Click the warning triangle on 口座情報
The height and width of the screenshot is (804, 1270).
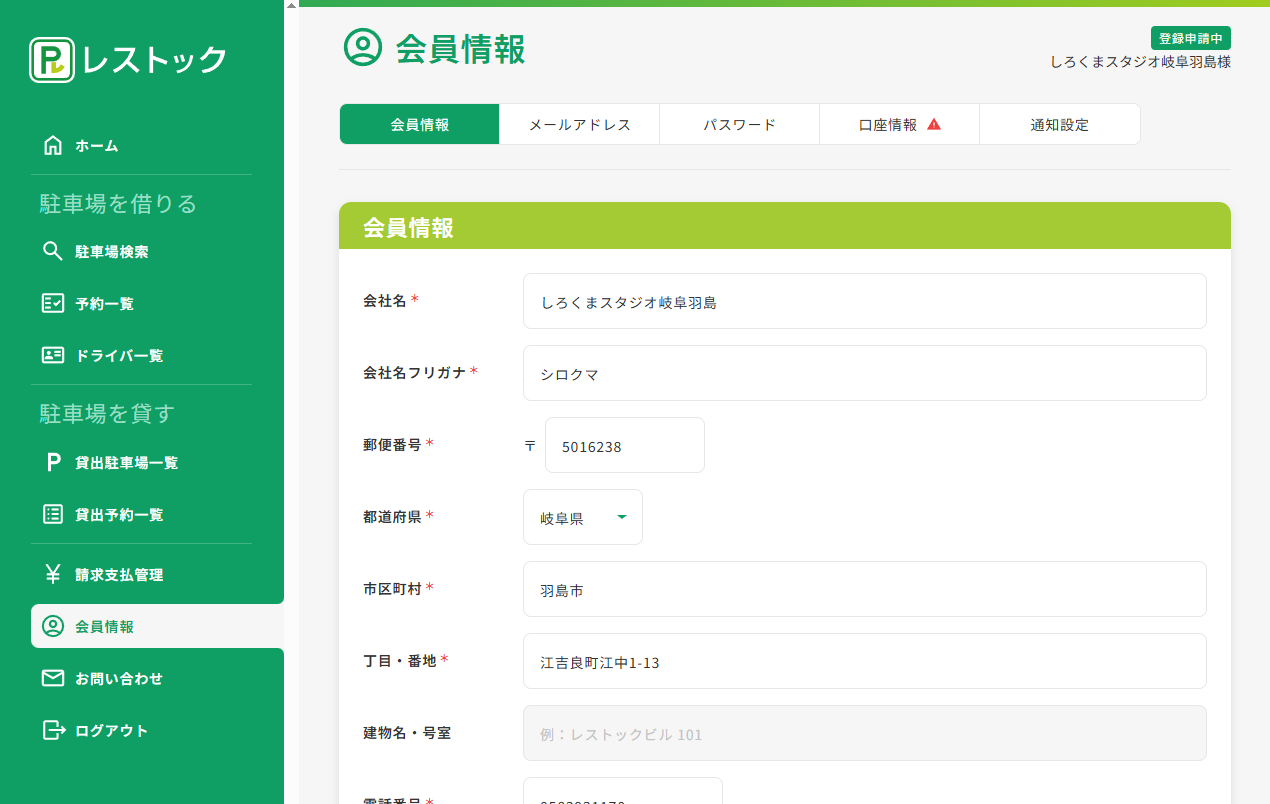934,125
